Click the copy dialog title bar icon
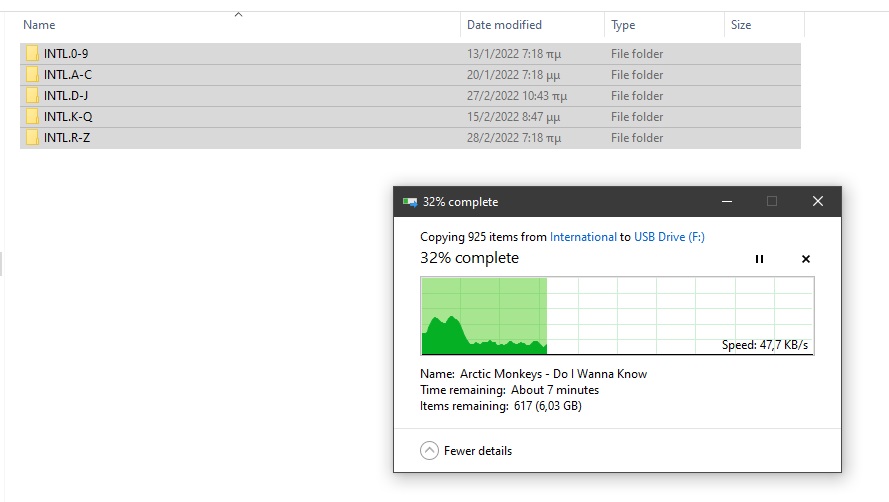Image resolution: width=889 pixels, height=502 pixels. coord(409,202)
